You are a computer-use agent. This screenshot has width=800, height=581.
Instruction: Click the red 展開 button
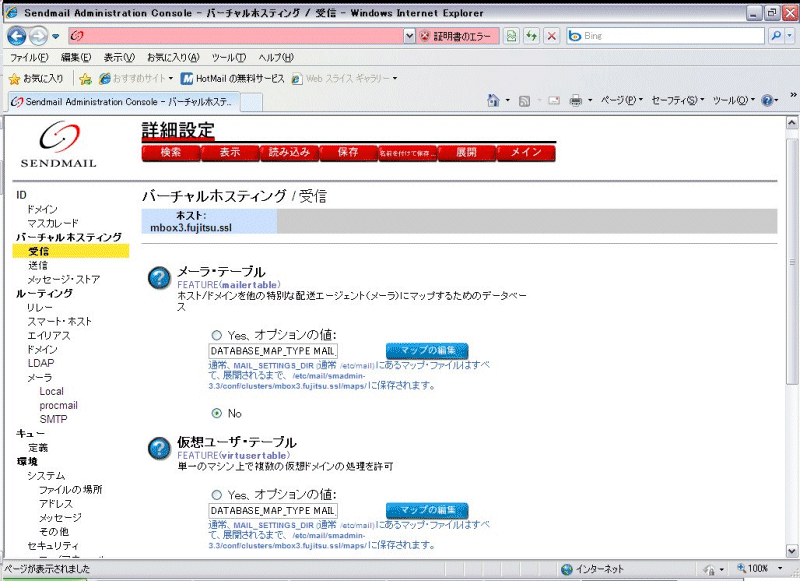(x=467, y=153)
